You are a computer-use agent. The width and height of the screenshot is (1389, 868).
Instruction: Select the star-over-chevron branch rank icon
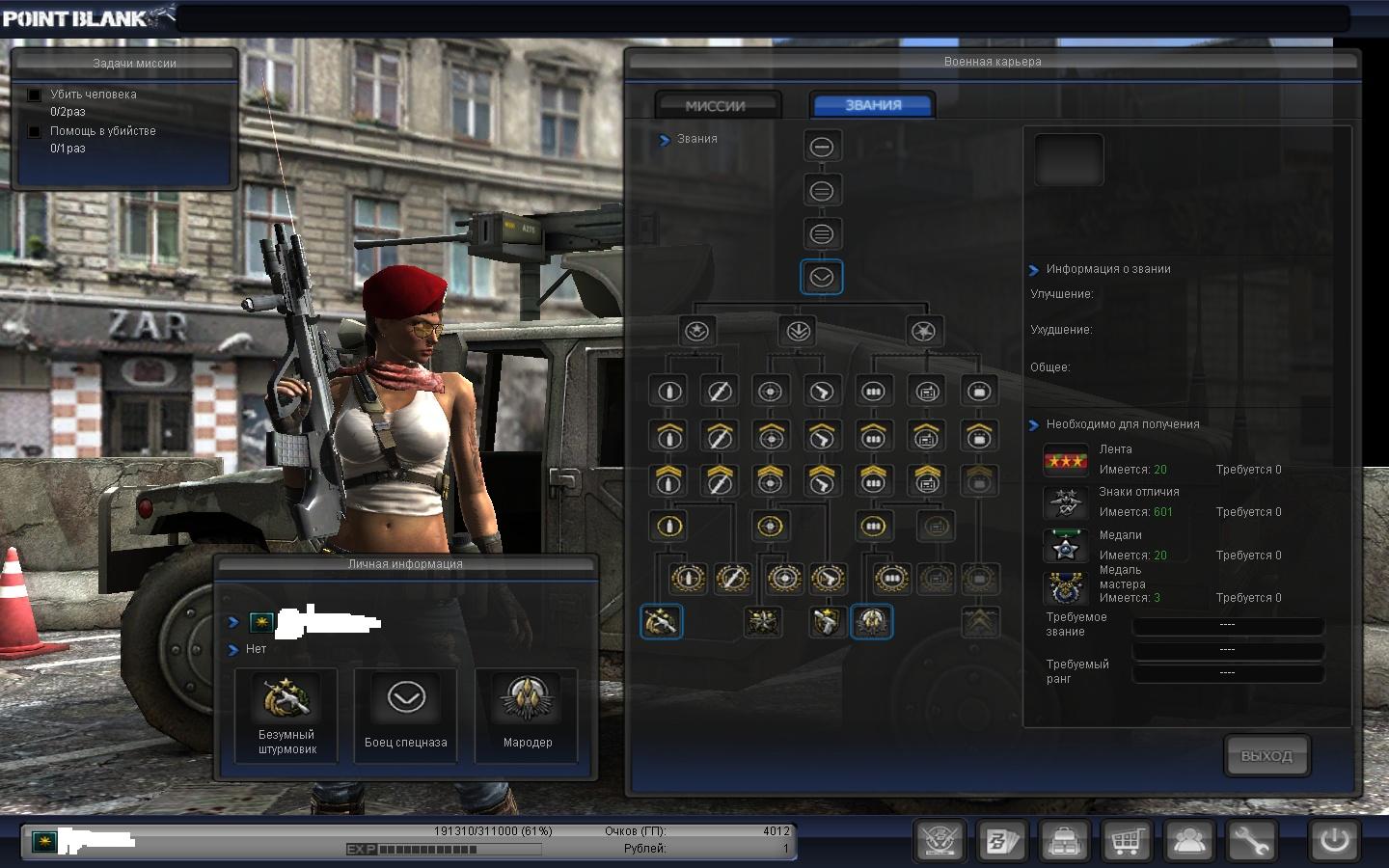(x=696, y=332)
